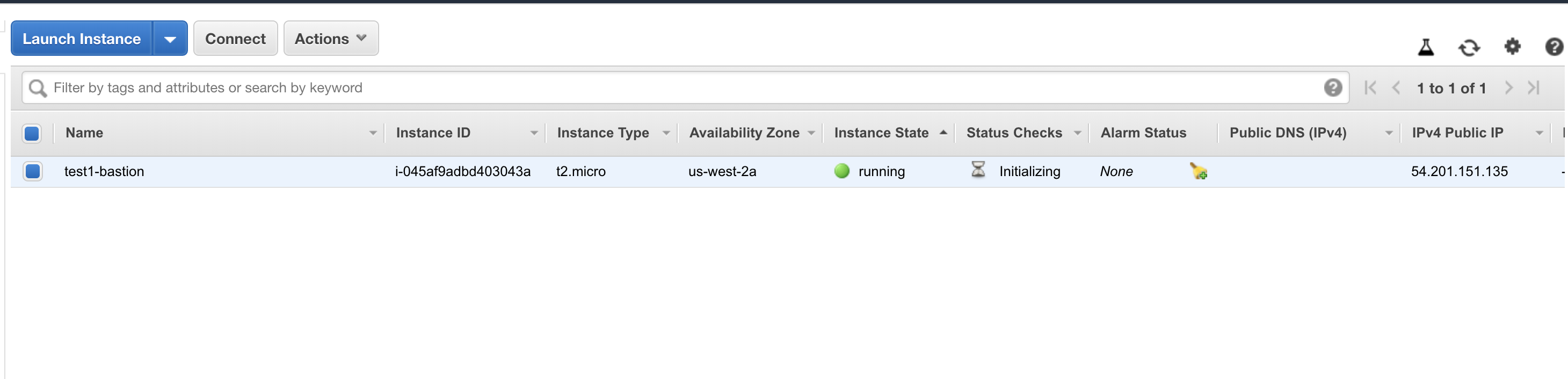
Task: Jump to the first page of results
Action: (x=1370, y=88)
